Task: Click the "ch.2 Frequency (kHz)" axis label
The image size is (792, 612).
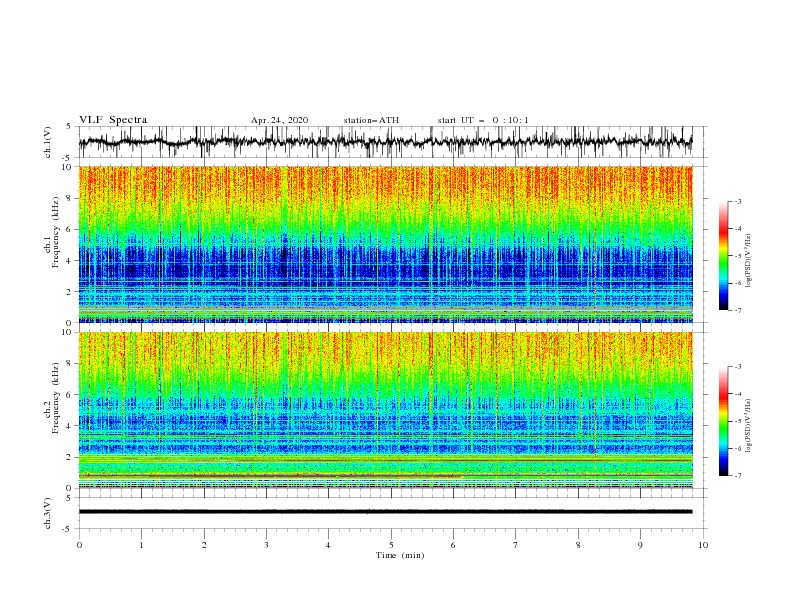Action: (x=52, y=398)
